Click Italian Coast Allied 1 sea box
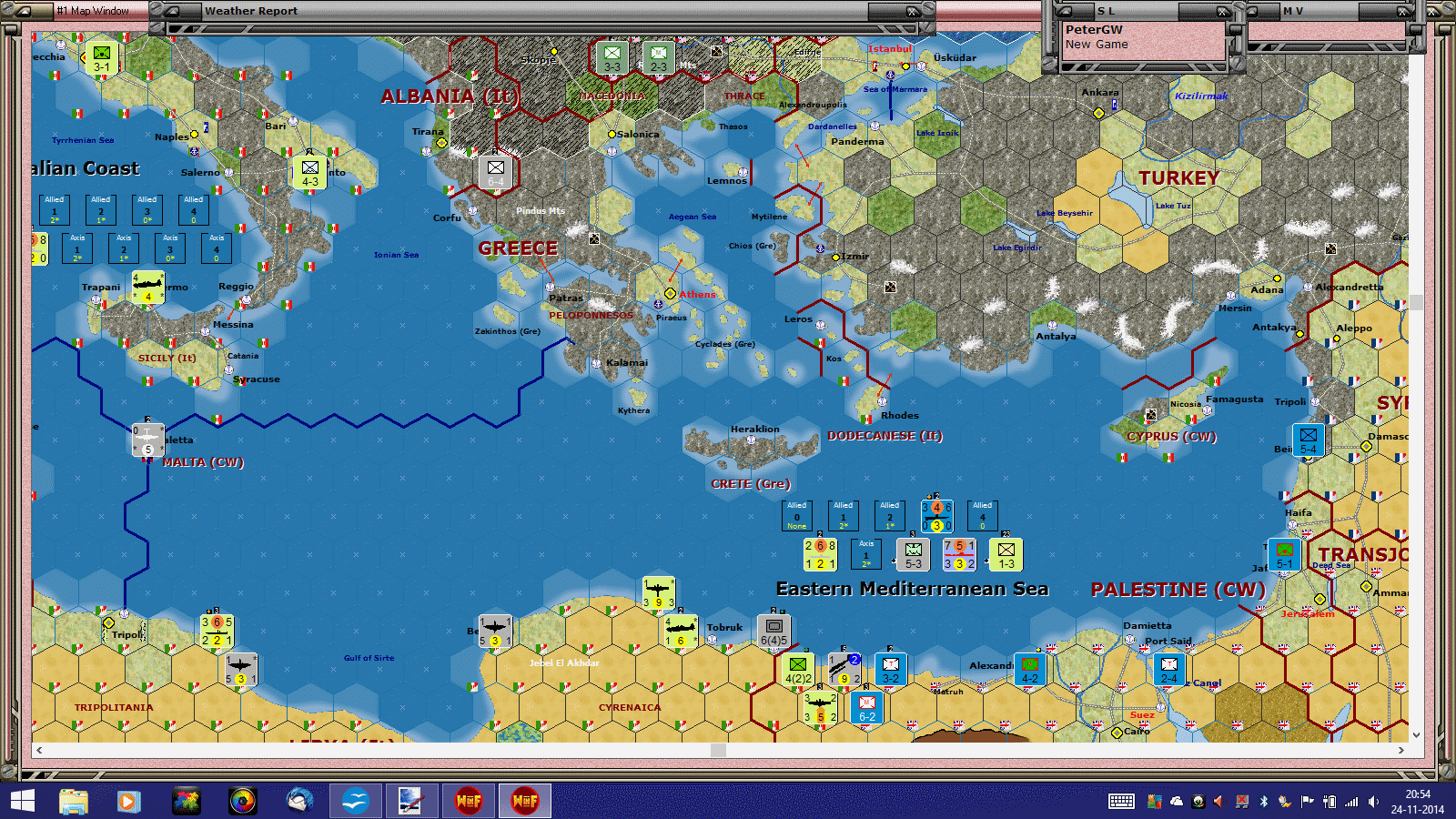Viewport: 1456px width, 819px height. 55,210
